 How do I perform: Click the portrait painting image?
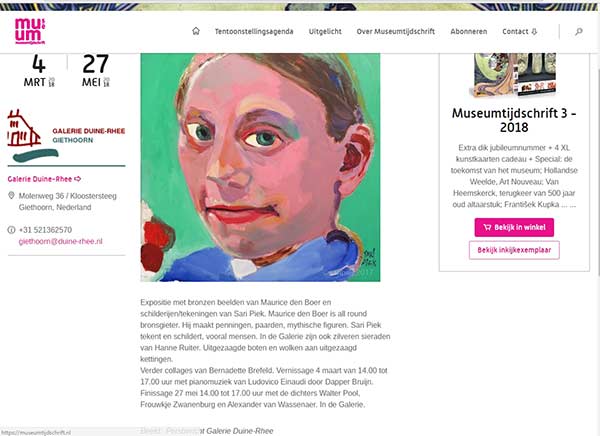click(x=260, y=167)
